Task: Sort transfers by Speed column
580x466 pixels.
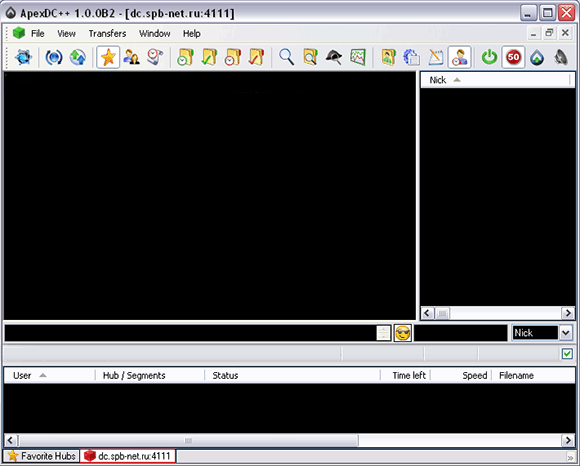Action: (461, 376)
